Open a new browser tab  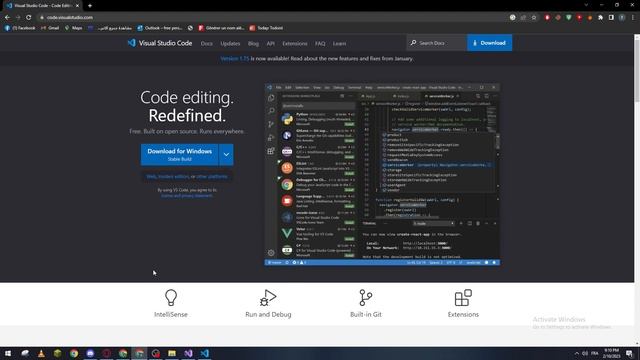90,6
